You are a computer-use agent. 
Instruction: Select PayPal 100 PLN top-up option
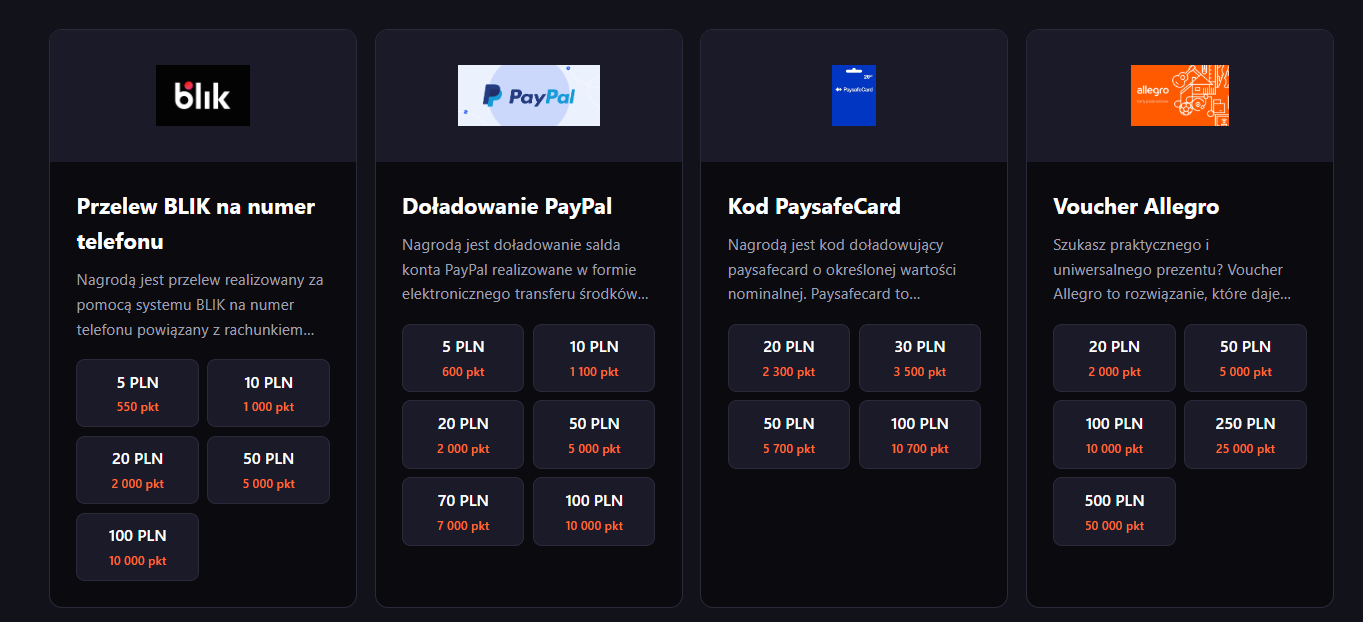point(594,512)
